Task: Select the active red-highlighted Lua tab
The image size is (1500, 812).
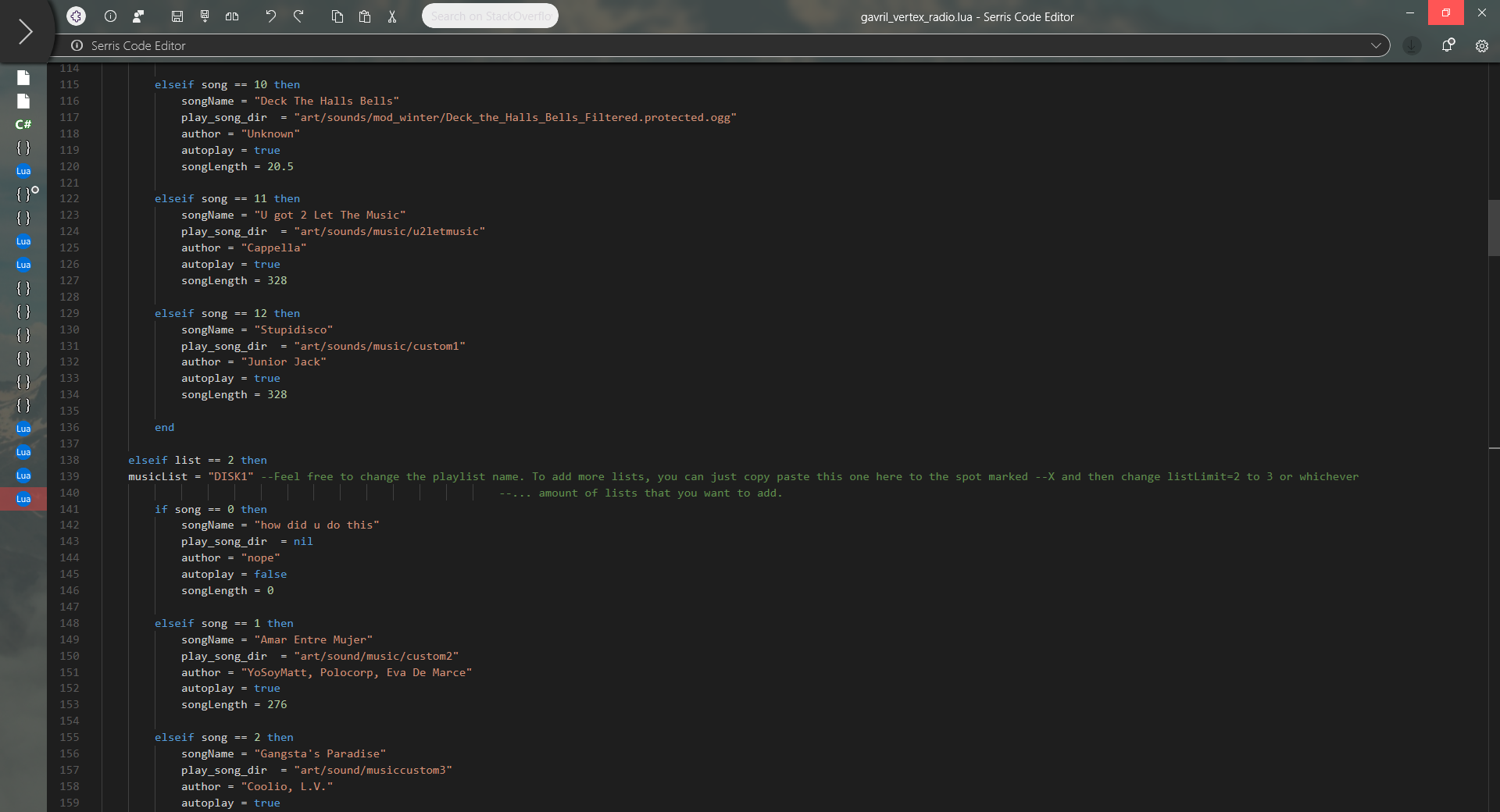Action: (x=23, y=499)
